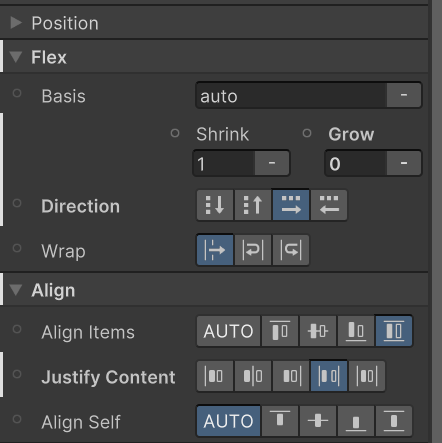The height and width of the screenshot is (443, 442).
Task: Set Align Items to center icon
Action: coord(318,331)
